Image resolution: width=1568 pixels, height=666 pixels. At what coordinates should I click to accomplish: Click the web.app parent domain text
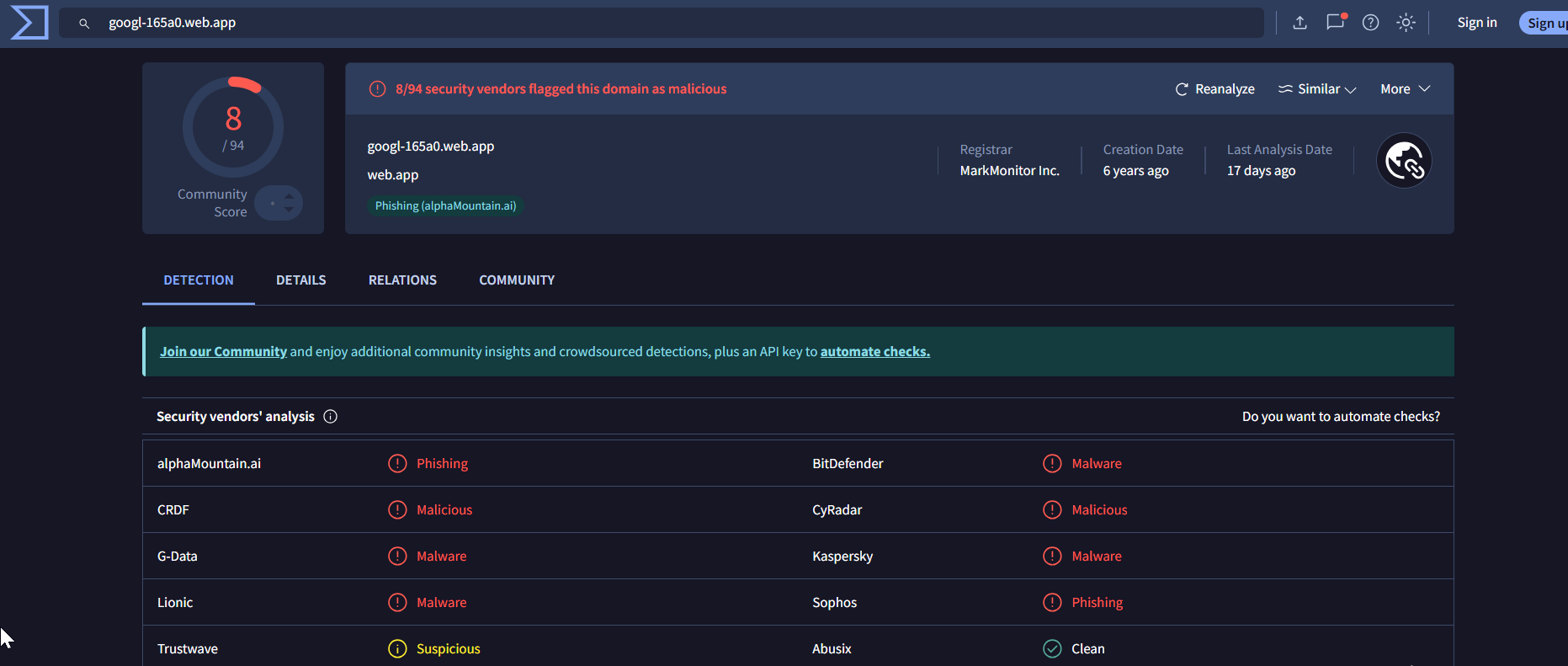(393, 175)
